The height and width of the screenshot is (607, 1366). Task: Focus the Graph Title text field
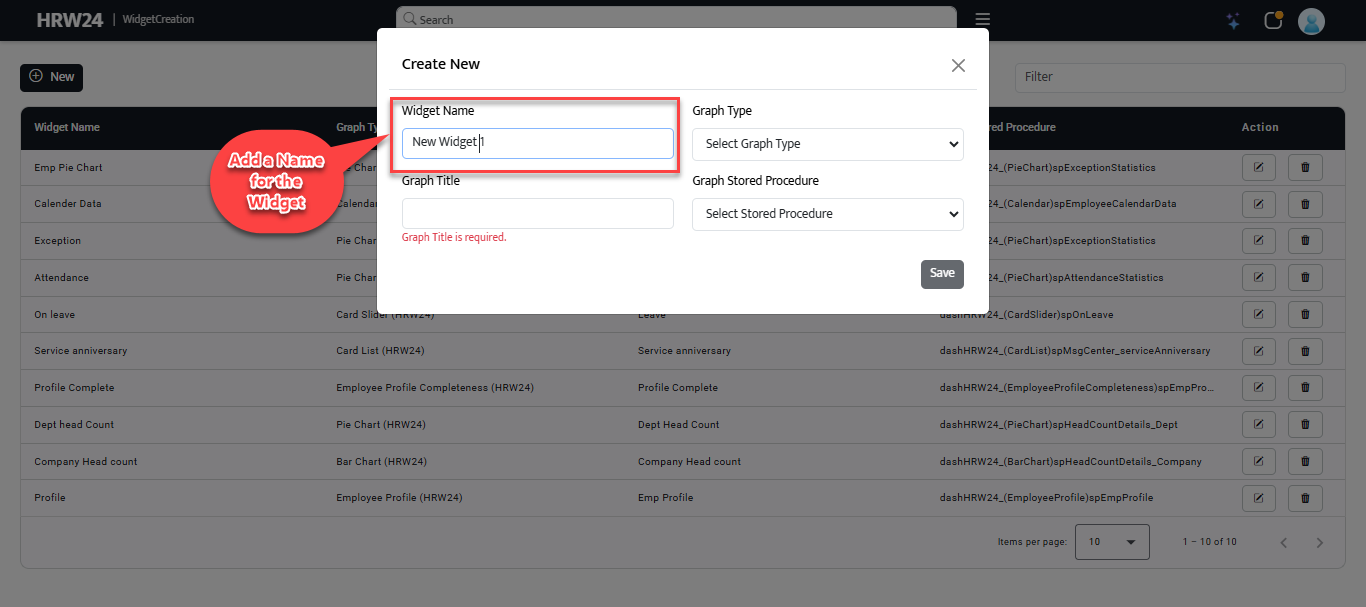coord(537,213)
